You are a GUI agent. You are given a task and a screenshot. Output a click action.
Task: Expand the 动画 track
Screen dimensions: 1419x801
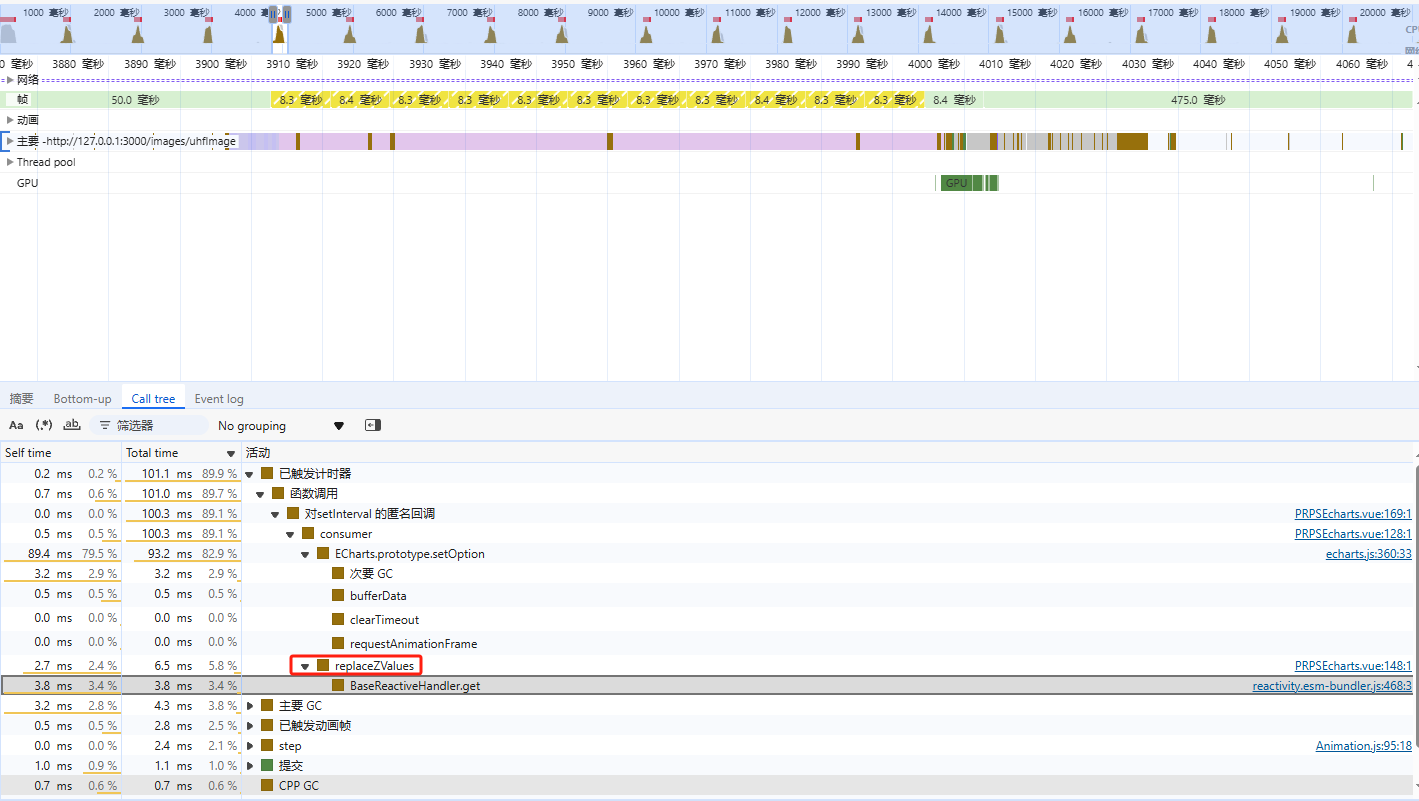10,120
